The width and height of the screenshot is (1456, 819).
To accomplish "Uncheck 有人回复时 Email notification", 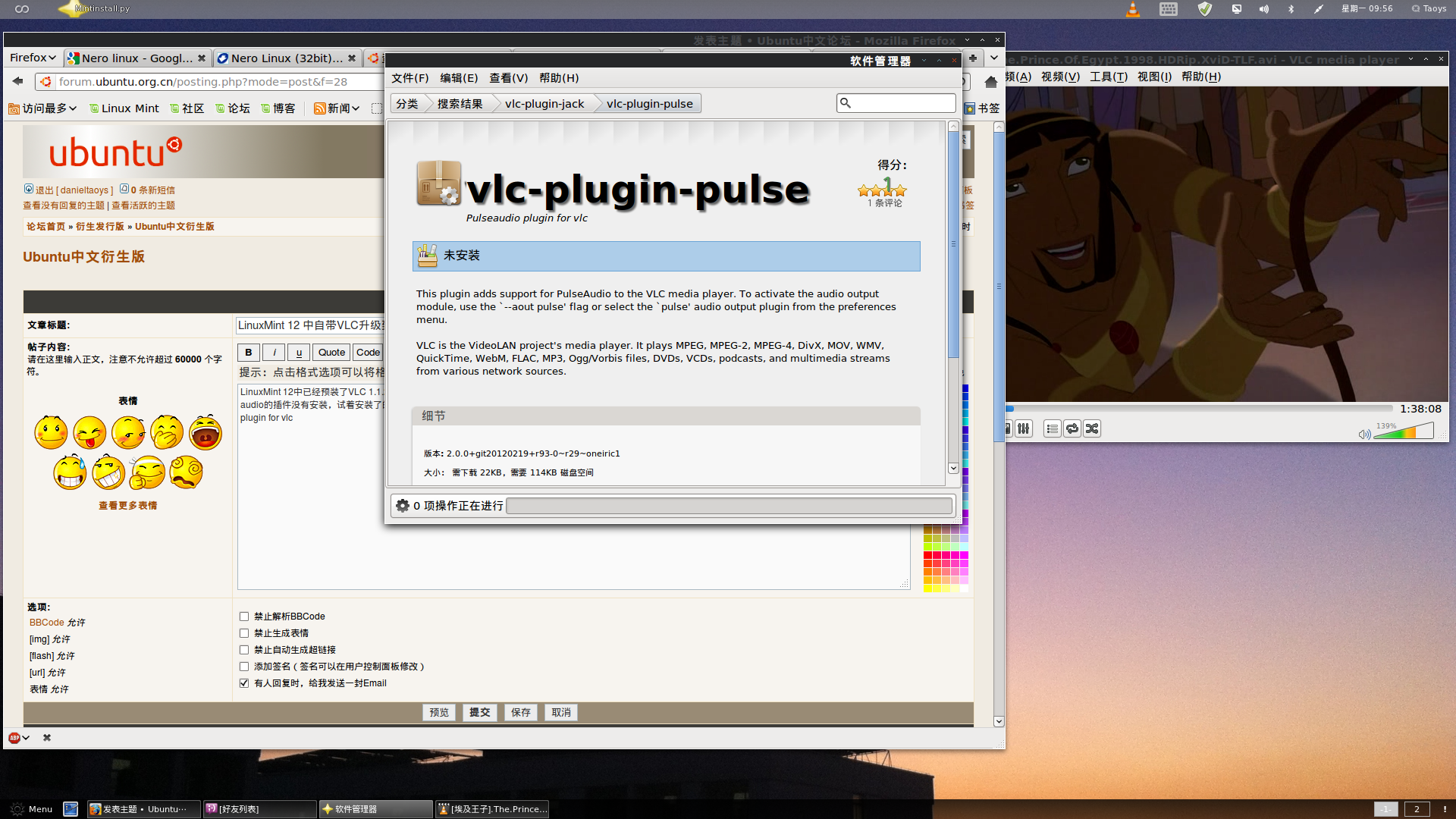I will 244,683.
